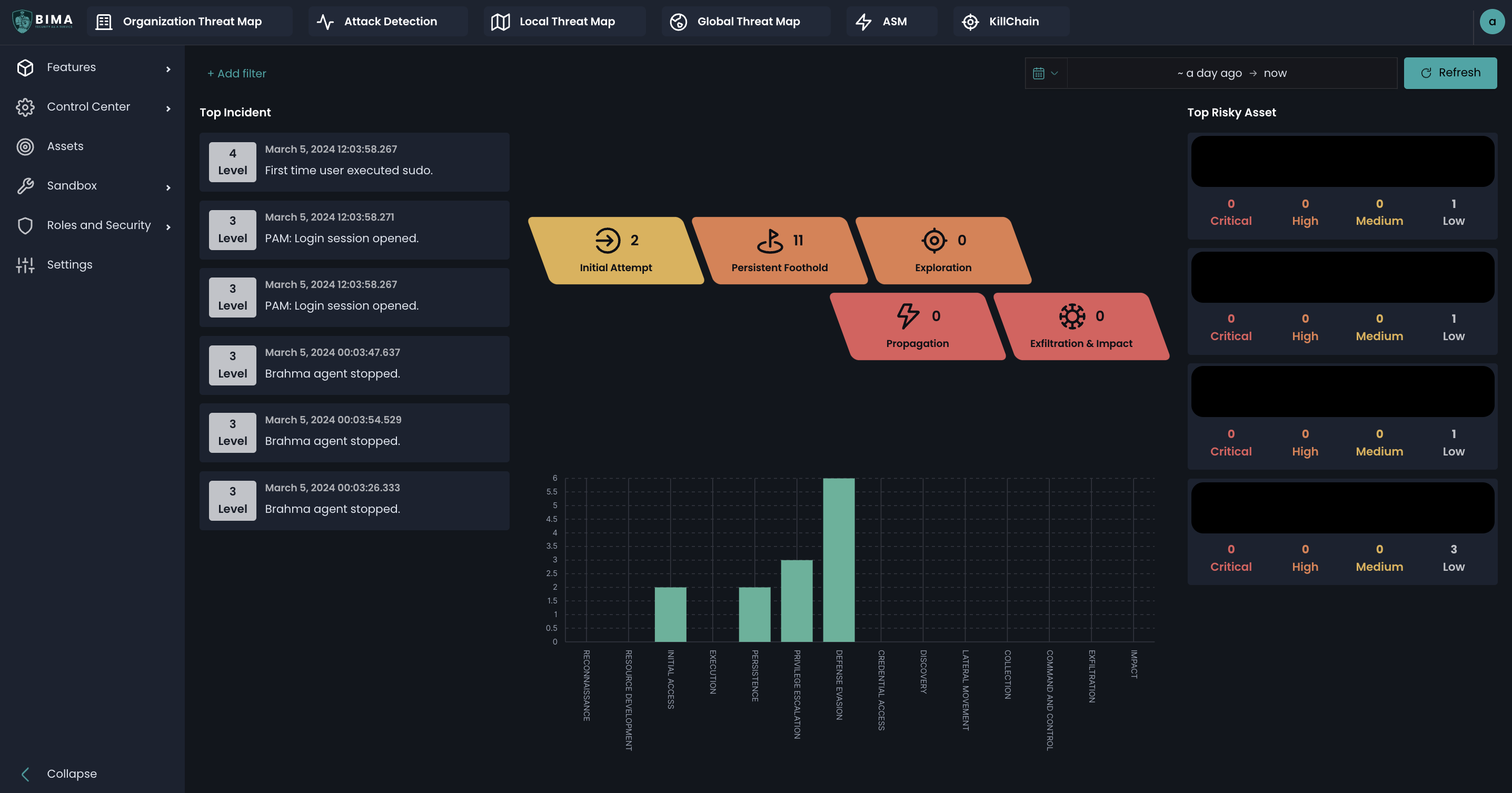Click the Global Threat Map globe icon

click(x=679, y=21)
